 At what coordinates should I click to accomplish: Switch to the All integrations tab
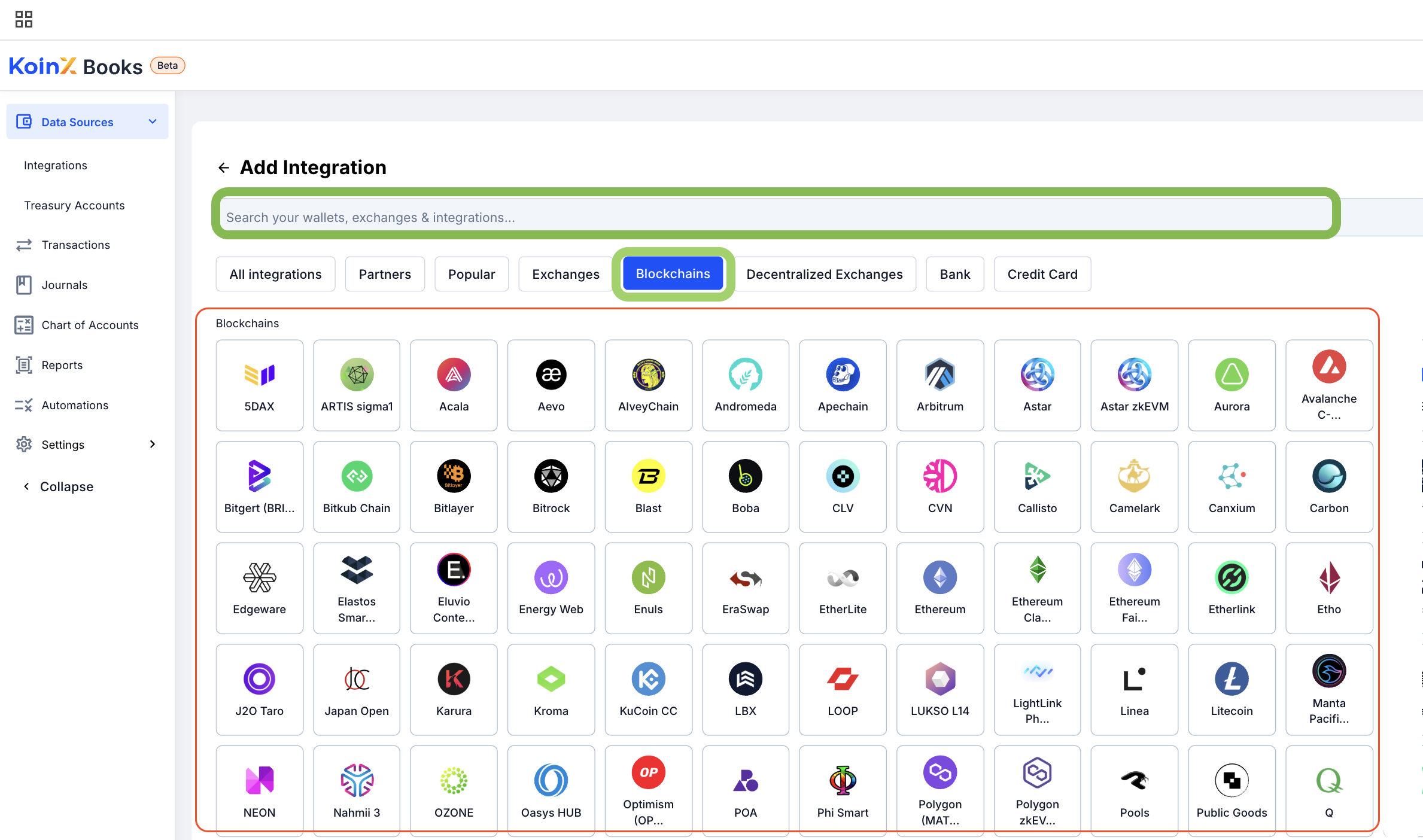(x=275, y=274)
